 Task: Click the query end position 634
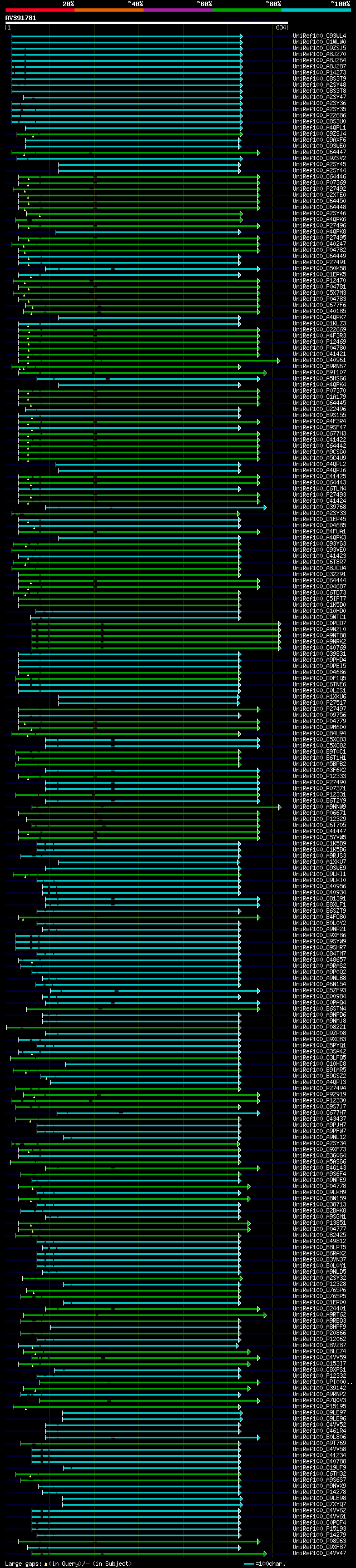coord(280,28)
